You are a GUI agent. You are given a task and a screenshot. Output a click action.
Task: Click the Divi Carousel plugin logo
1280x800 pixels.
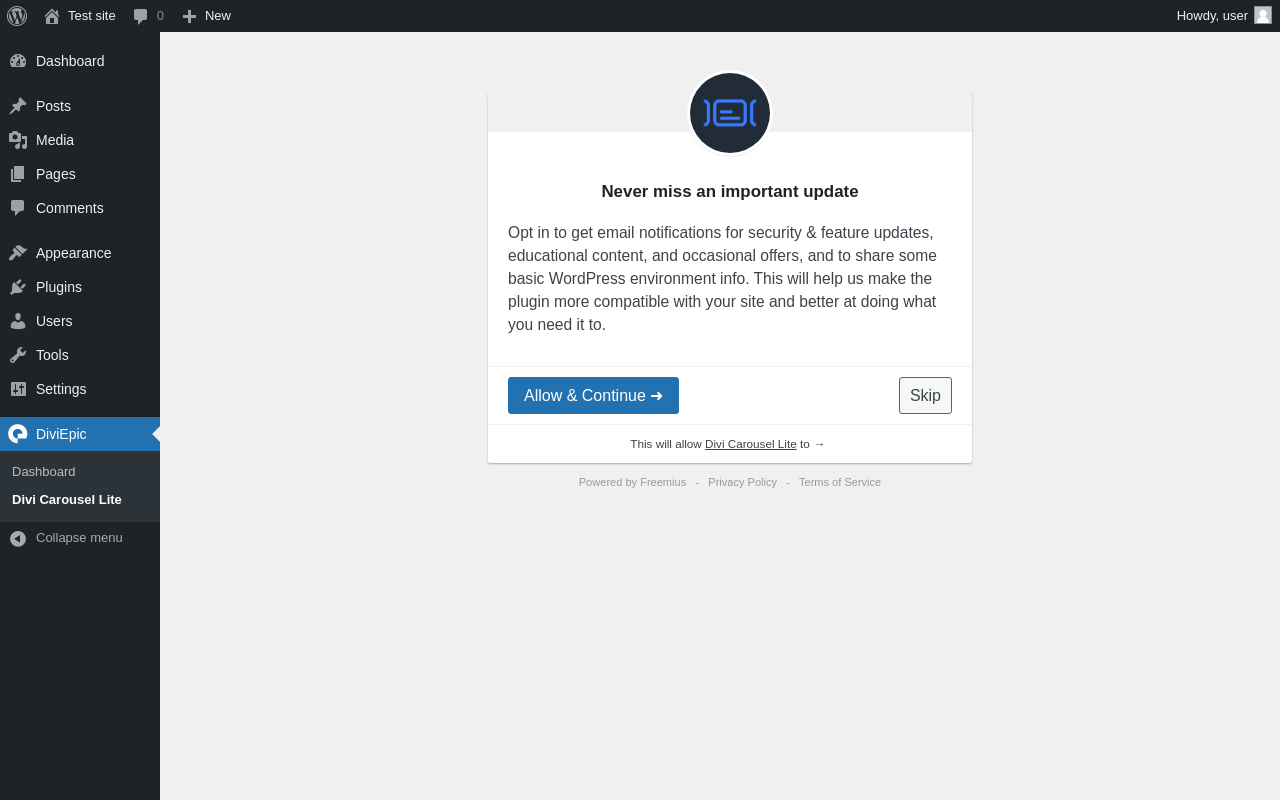coord(730,113)
